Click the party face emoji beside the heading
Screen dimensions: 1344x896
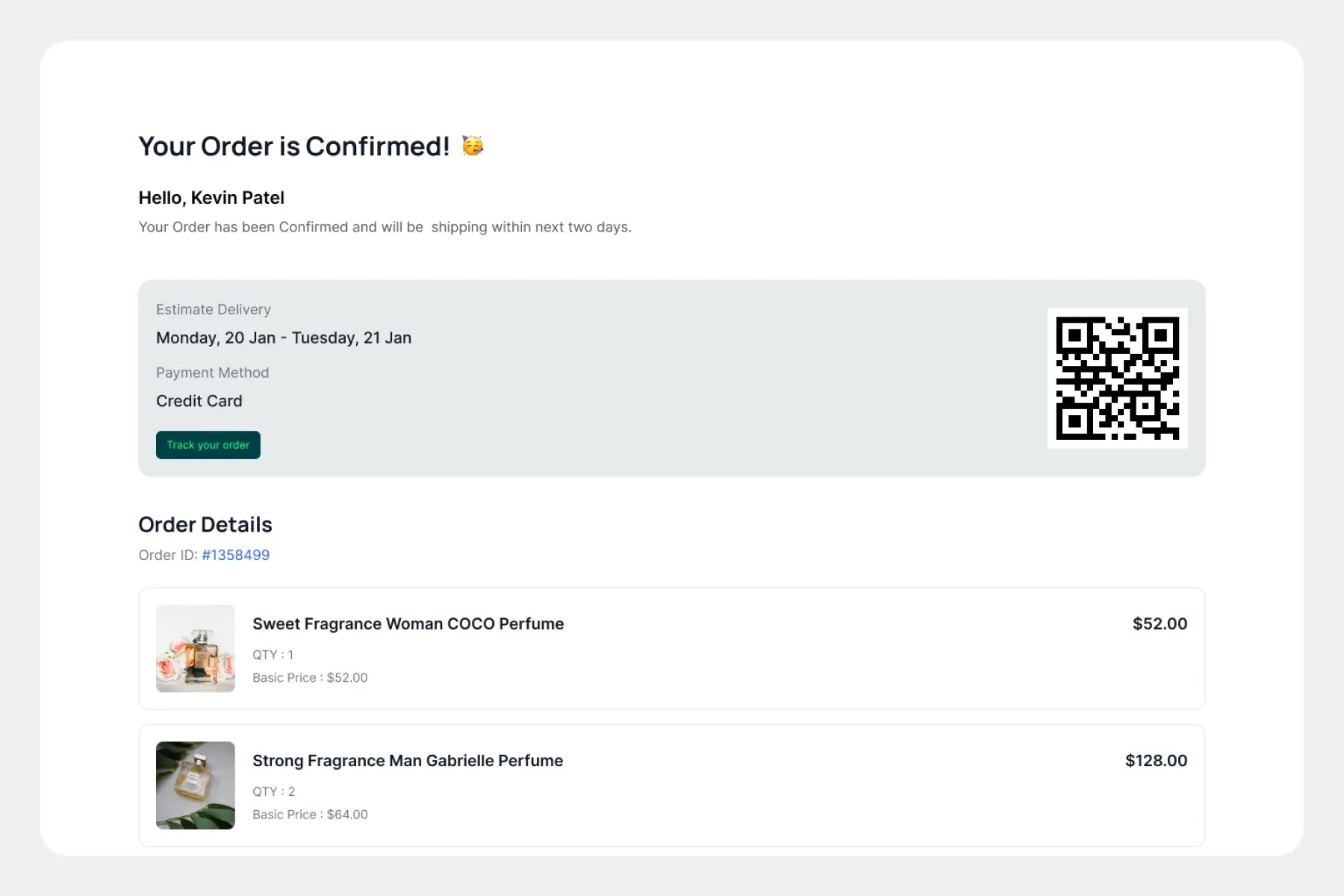(x=473, y=146)
